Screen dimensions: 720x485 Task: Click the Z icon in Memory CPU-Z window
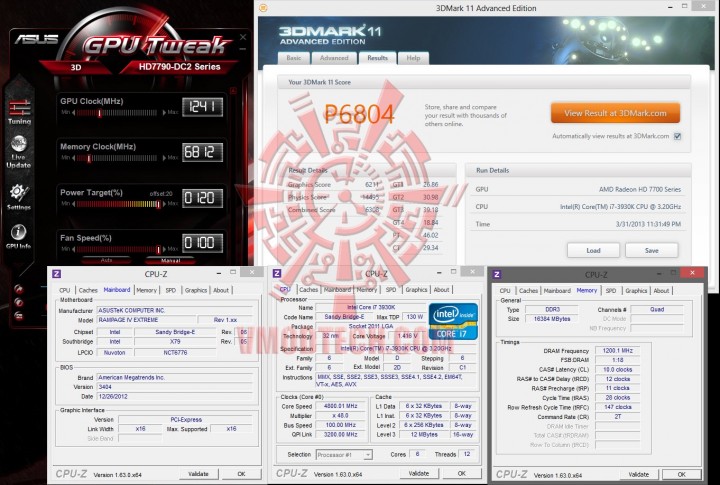pyautogui.click(x=497, y=274)
